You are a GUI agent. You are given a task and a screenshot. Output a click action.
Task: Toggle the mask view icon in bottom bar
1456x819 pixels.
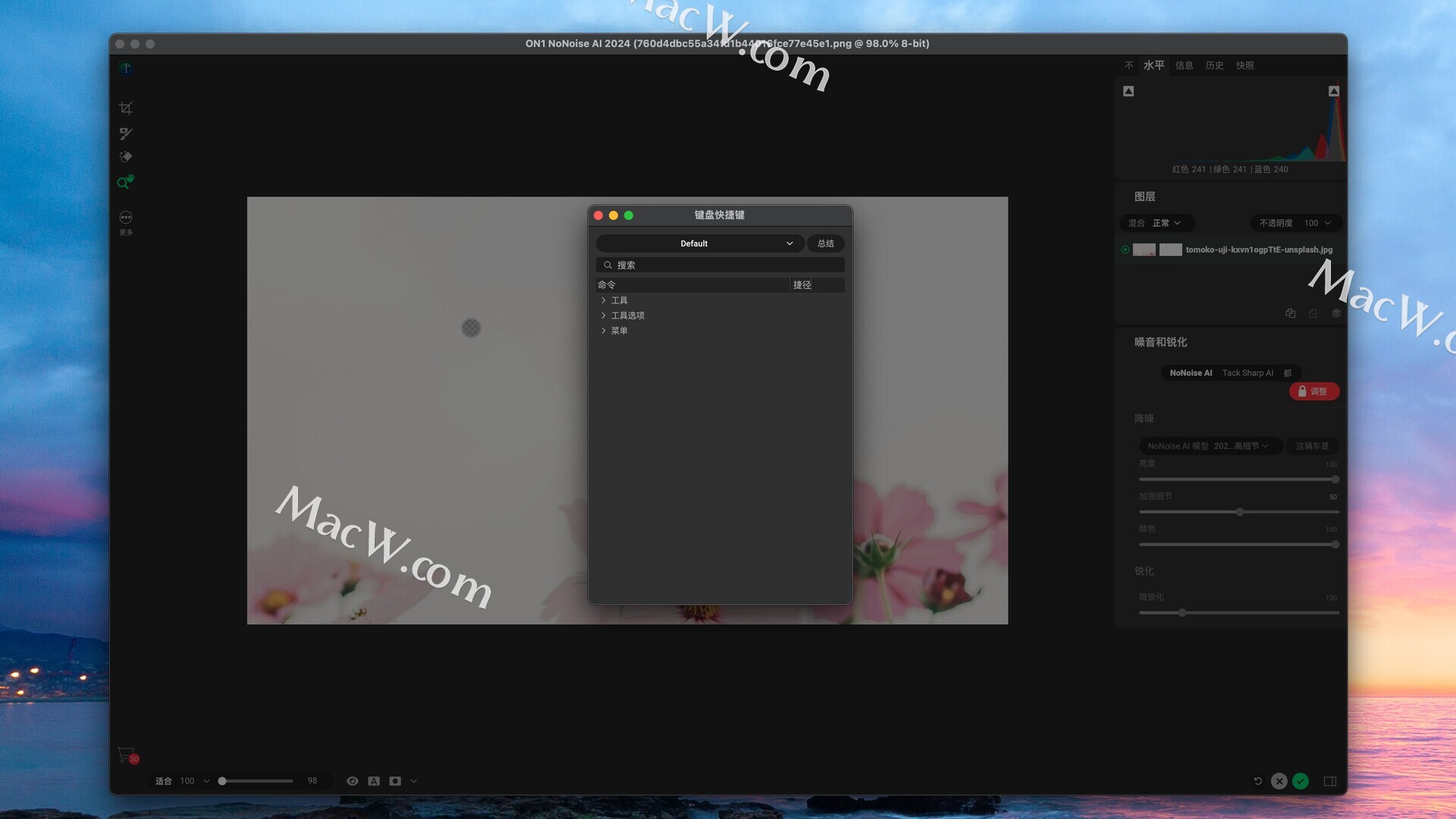click(395, 781)
